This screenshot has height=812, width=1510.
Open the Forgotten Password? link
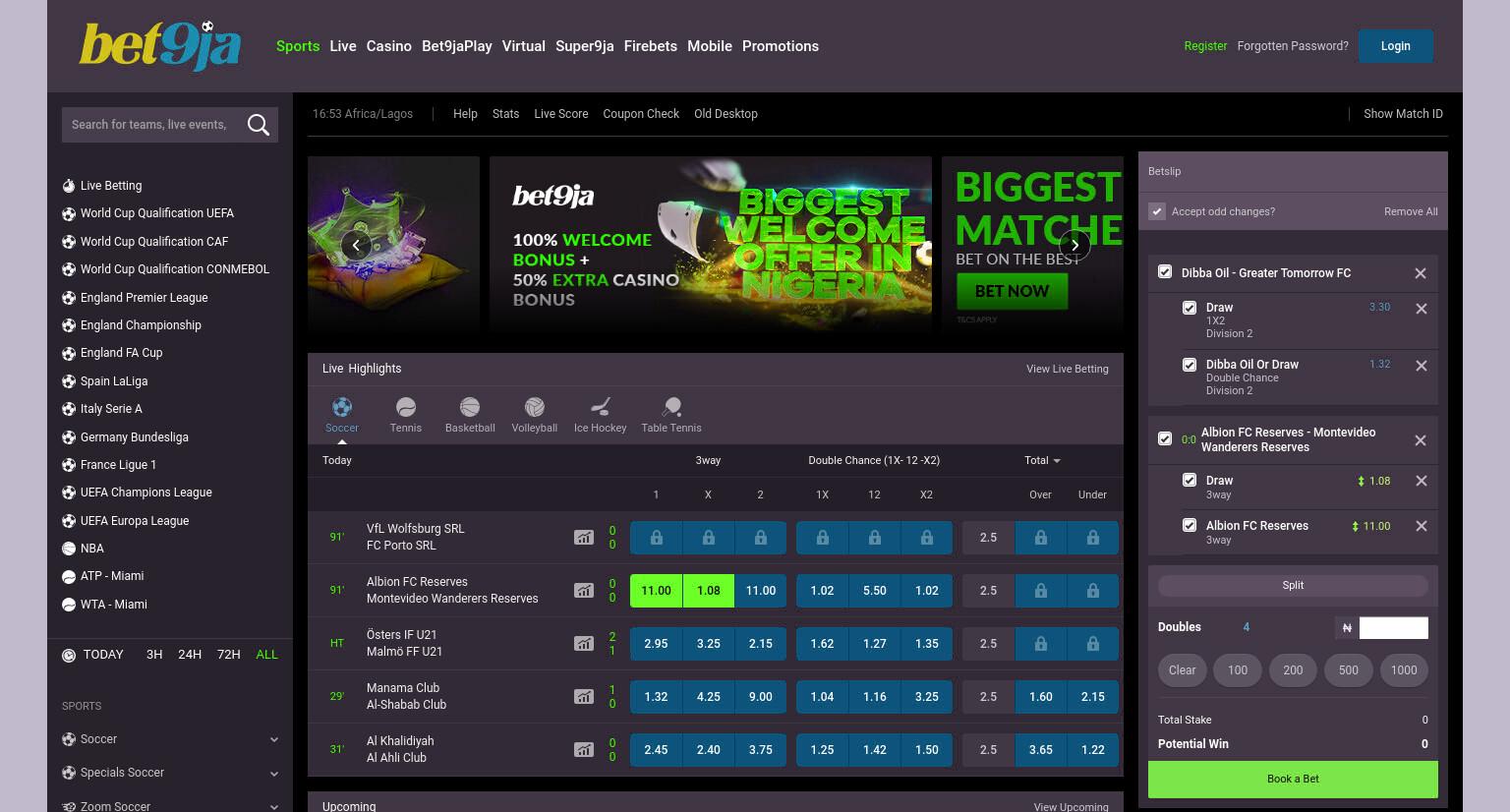(x=1293, y=46)
